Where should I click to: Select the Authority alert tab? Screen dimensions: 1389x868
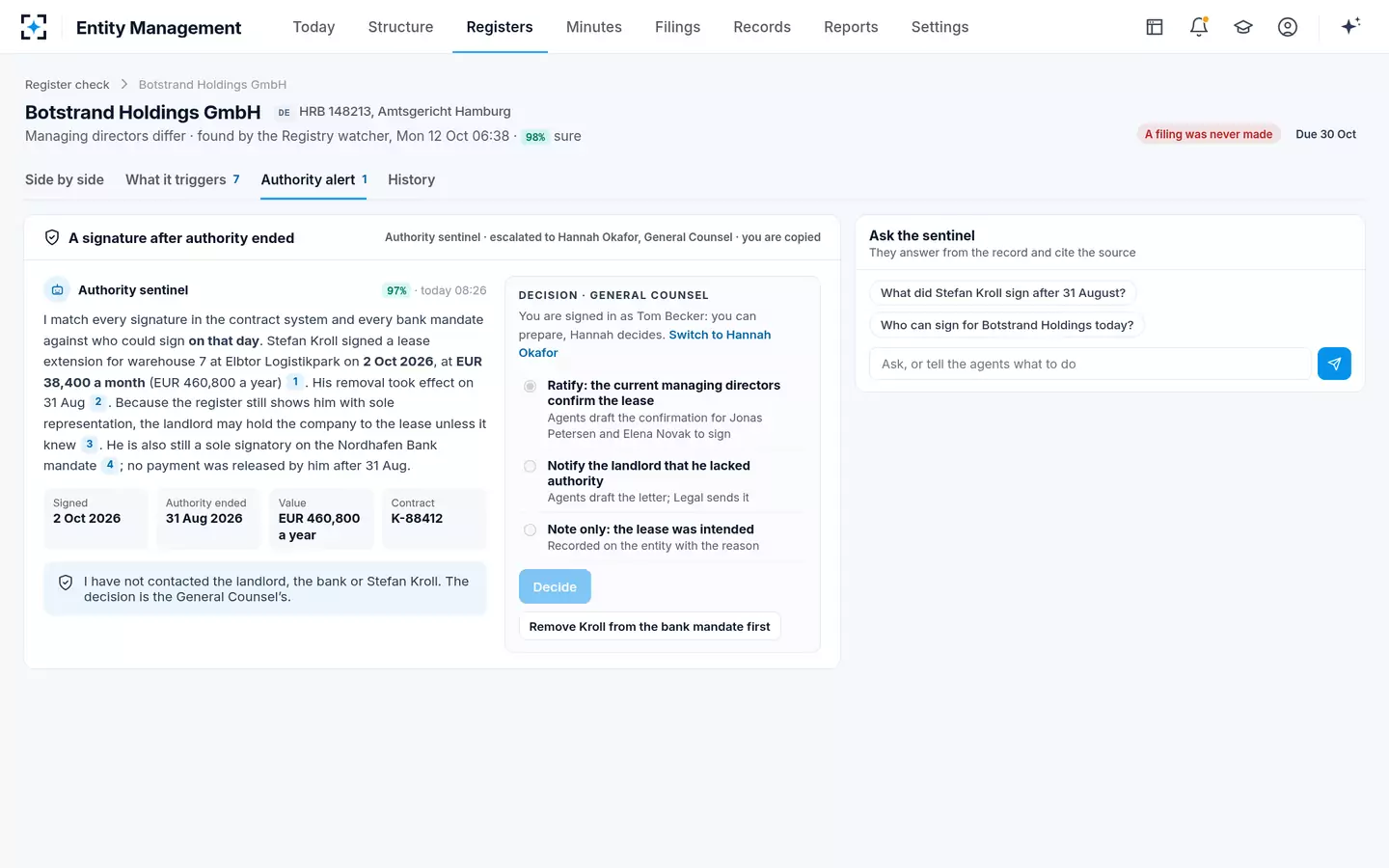[313, 179]
